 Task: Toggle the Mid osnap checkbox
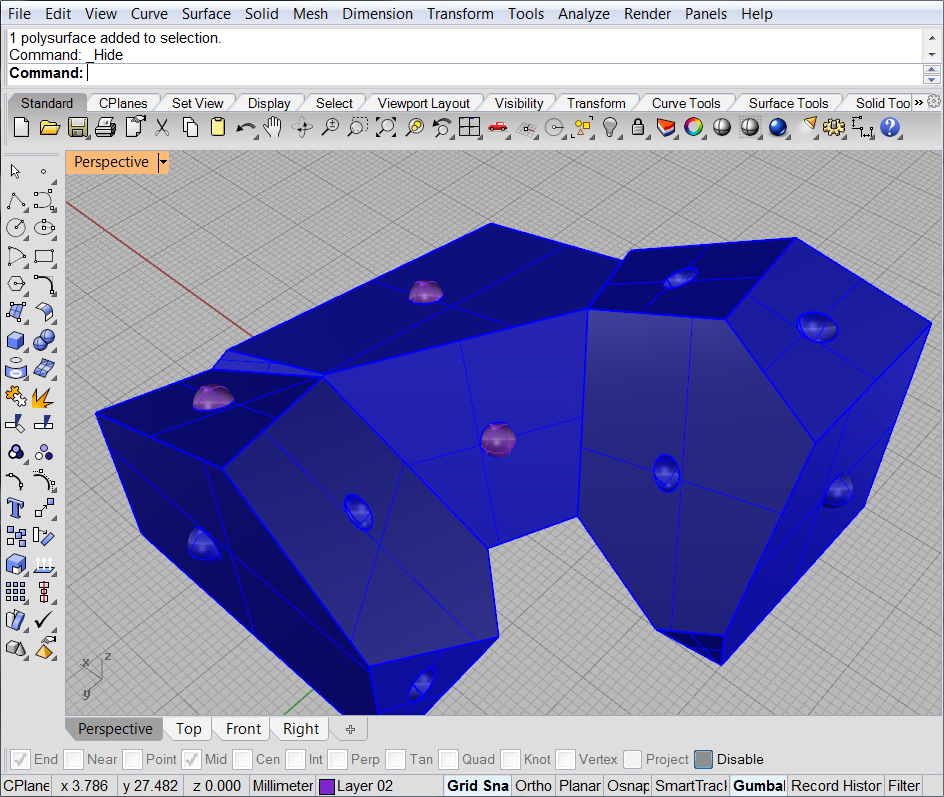(191, 759)
